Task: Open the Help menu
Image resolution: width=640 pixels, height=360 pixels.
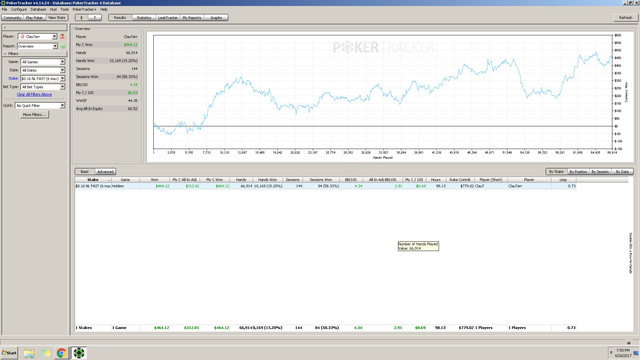Action: click(x=104, y=9)
